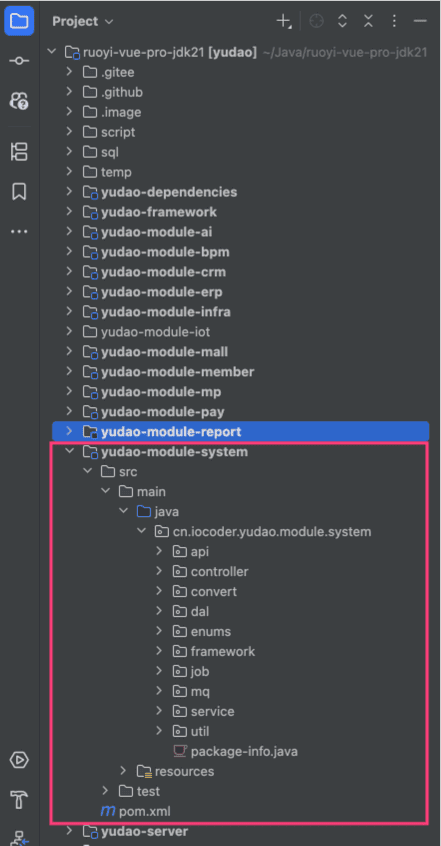441x846 pixels.
Task: Expand the yudao-module-report module
Action: 69,431
